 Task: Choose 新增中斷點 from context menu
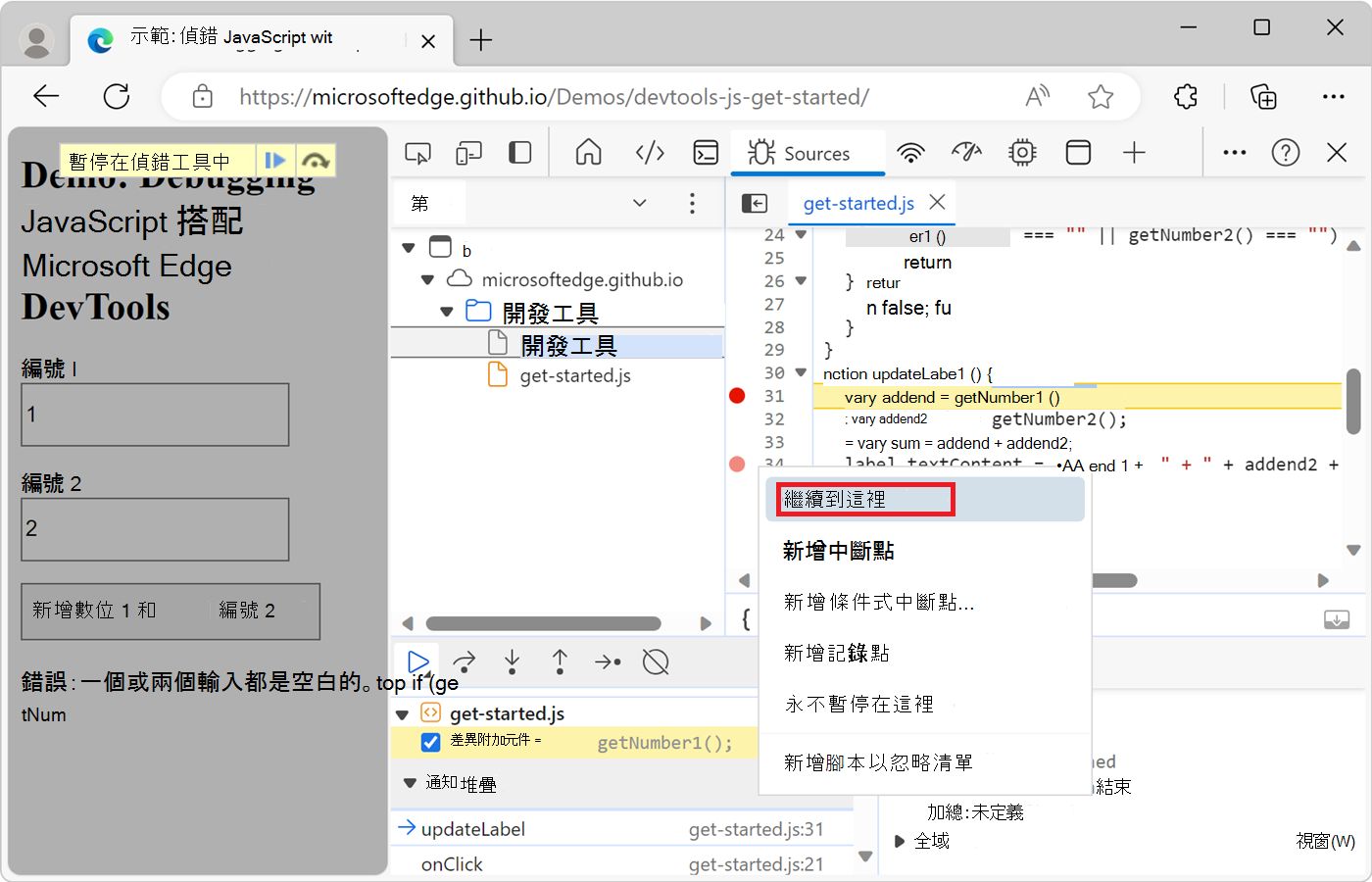click(925, 551)
